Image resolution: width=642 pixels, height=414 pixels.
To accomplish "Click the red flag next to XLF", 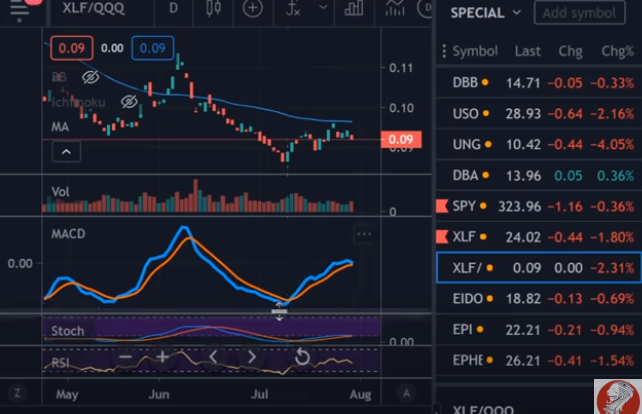I will 442,236.
